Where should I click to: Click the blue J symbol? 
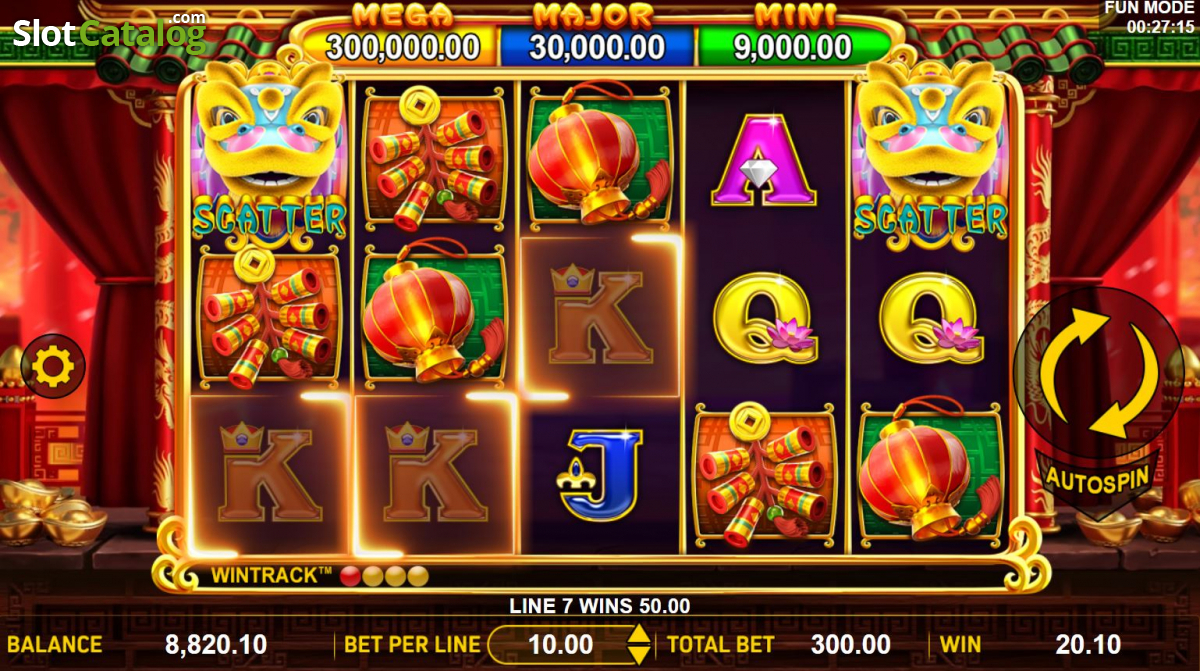597,475
